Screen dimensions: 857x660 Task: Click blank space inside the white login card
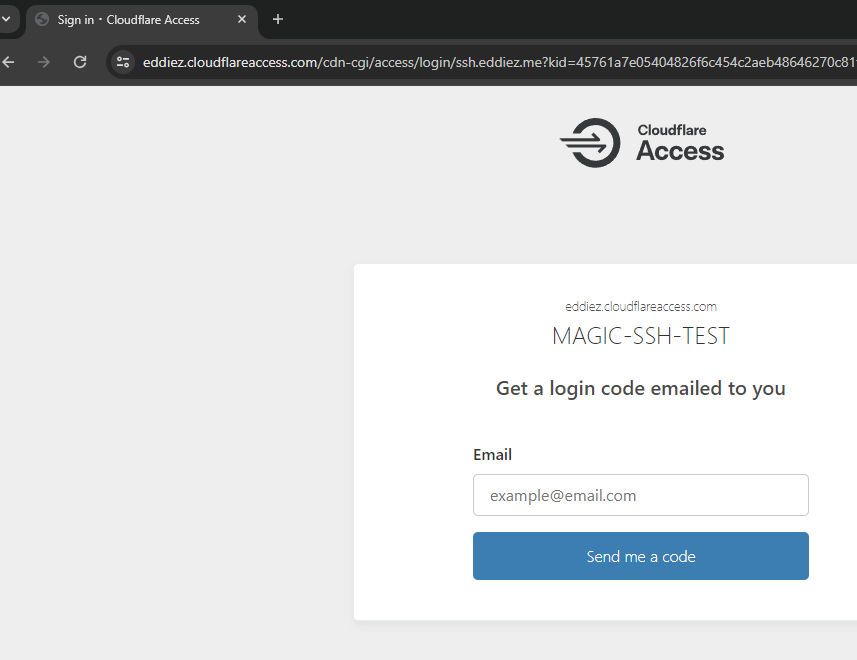point(410,450)
